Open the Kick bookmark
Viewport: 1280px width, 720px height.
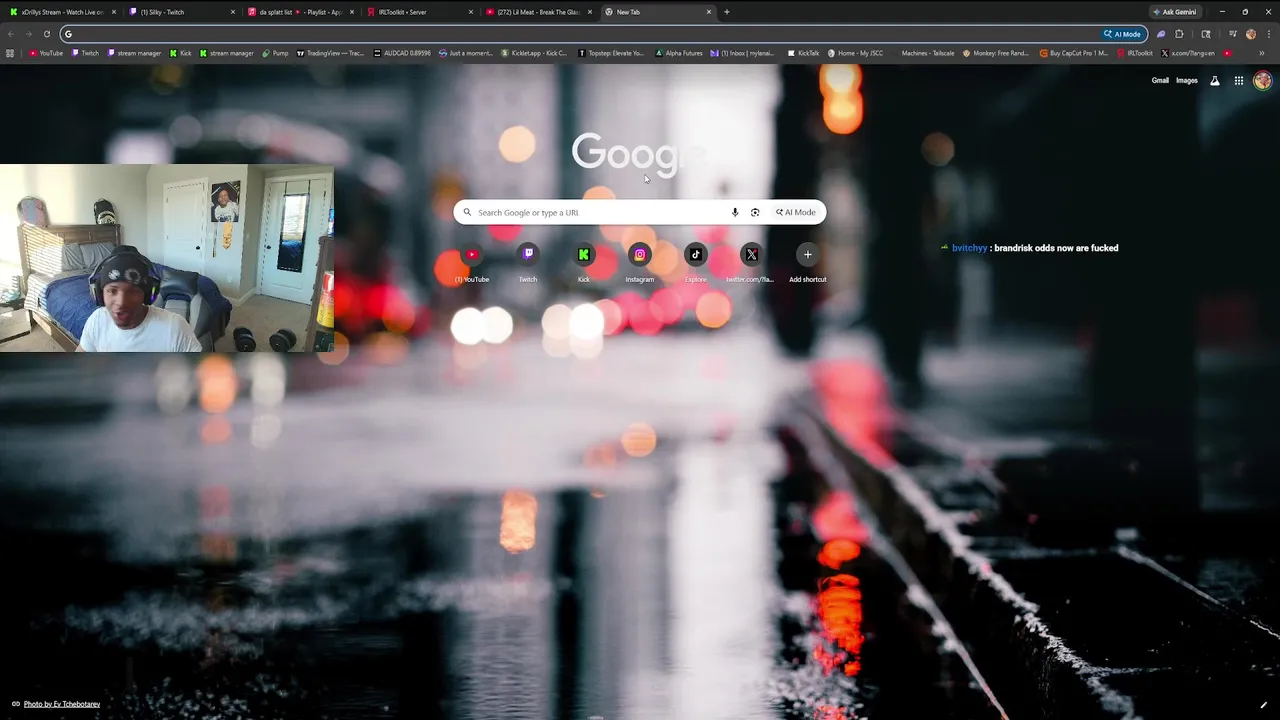181,53
